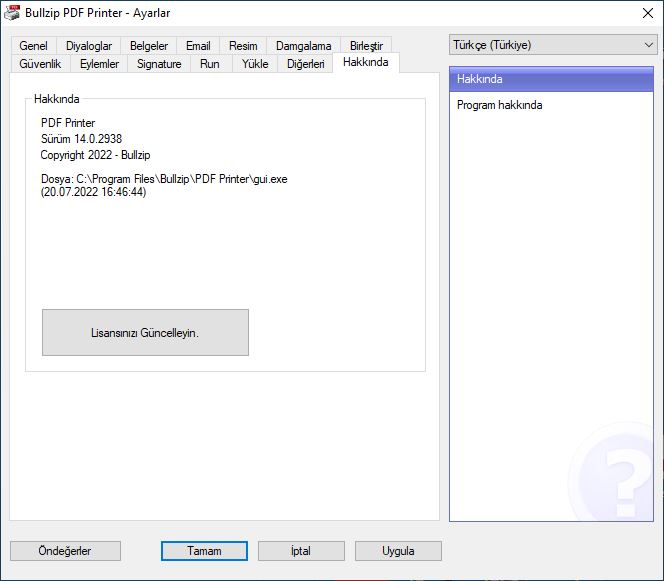This screenshot has height=581, width=664.
Task: Switch to the Run tab
Action: tap(210, 64)
